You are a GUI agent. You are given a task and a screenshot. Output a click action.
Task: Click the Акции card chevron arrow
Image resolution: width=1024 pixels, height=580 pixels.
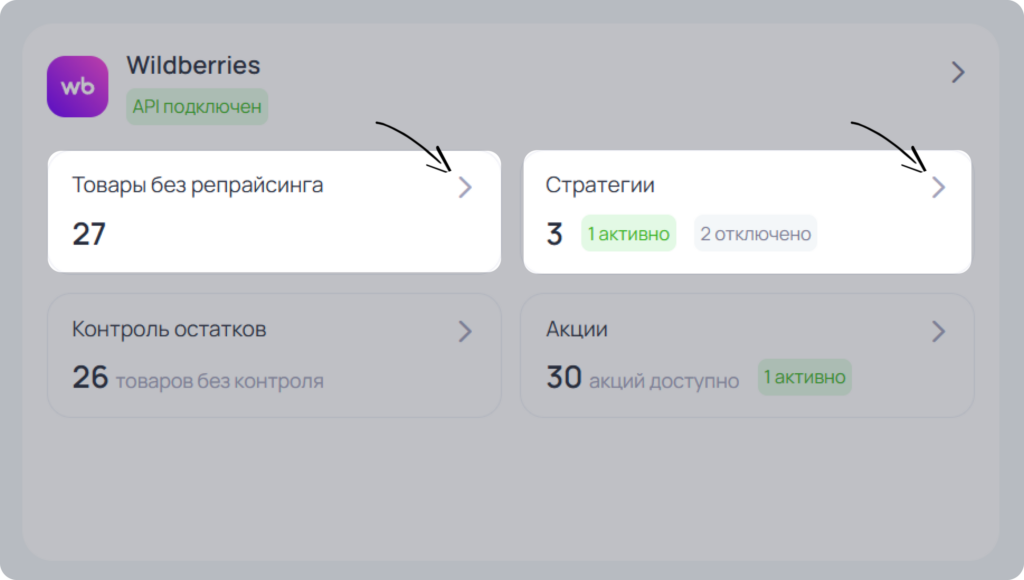coord(938,331)
